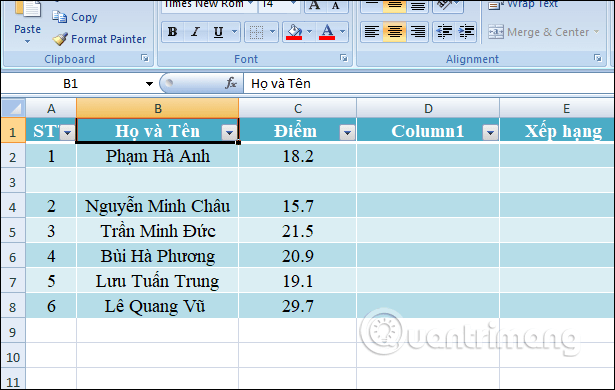Select column A header

tap(51, 108)
